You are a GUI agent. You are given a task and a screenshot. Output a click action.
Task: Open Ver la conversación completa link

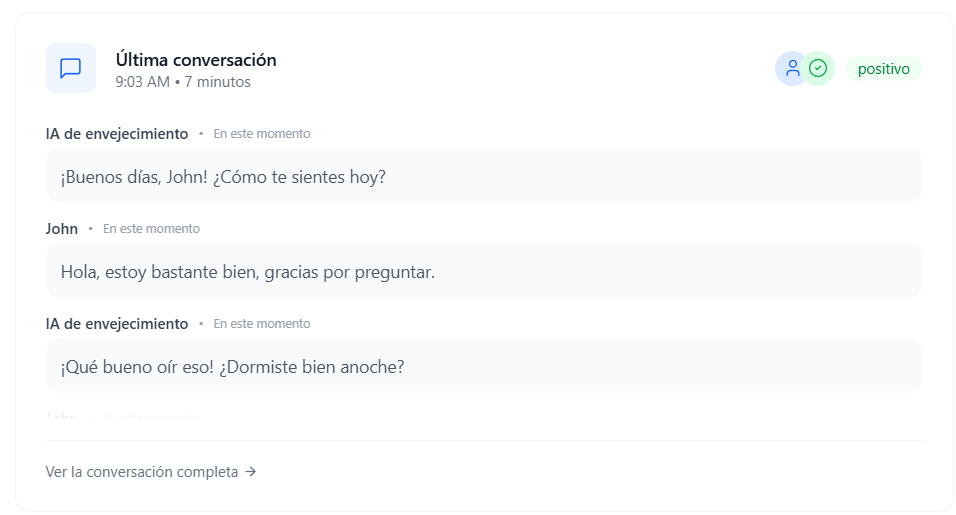click(x=142, y=472)
